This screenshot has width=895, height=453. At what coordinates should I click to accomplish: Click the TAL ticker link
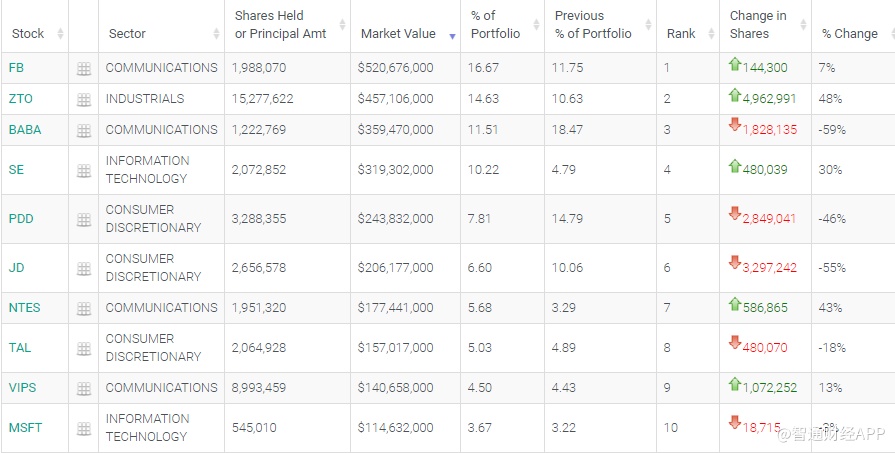(20, 348)
